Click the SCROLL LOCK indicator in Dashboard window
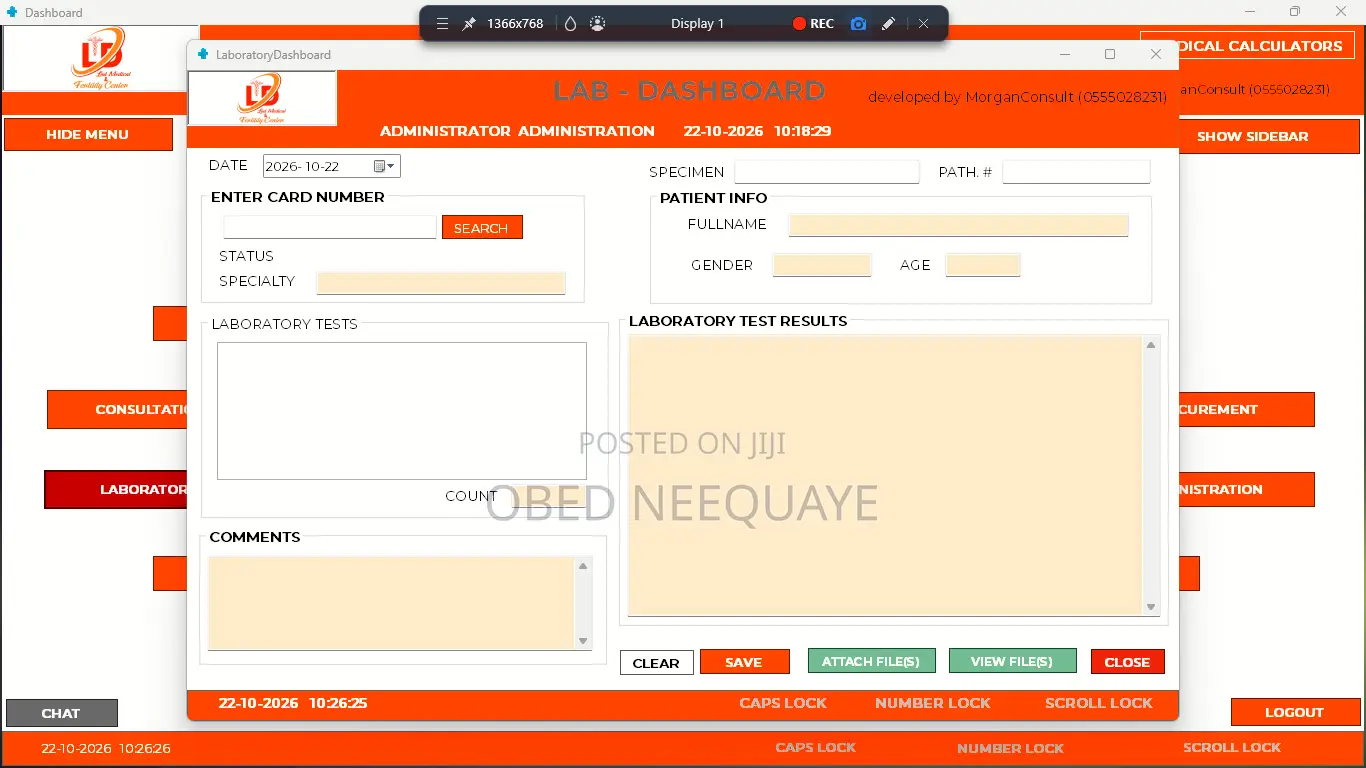 pyautogui.click(x=1232, y=747)
